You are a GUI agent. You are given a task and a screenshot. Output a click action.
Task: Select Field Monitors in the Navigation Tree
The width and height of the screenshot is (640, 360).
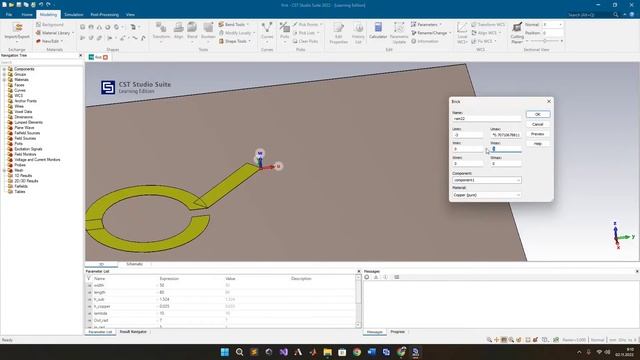[x=25, y=154]
